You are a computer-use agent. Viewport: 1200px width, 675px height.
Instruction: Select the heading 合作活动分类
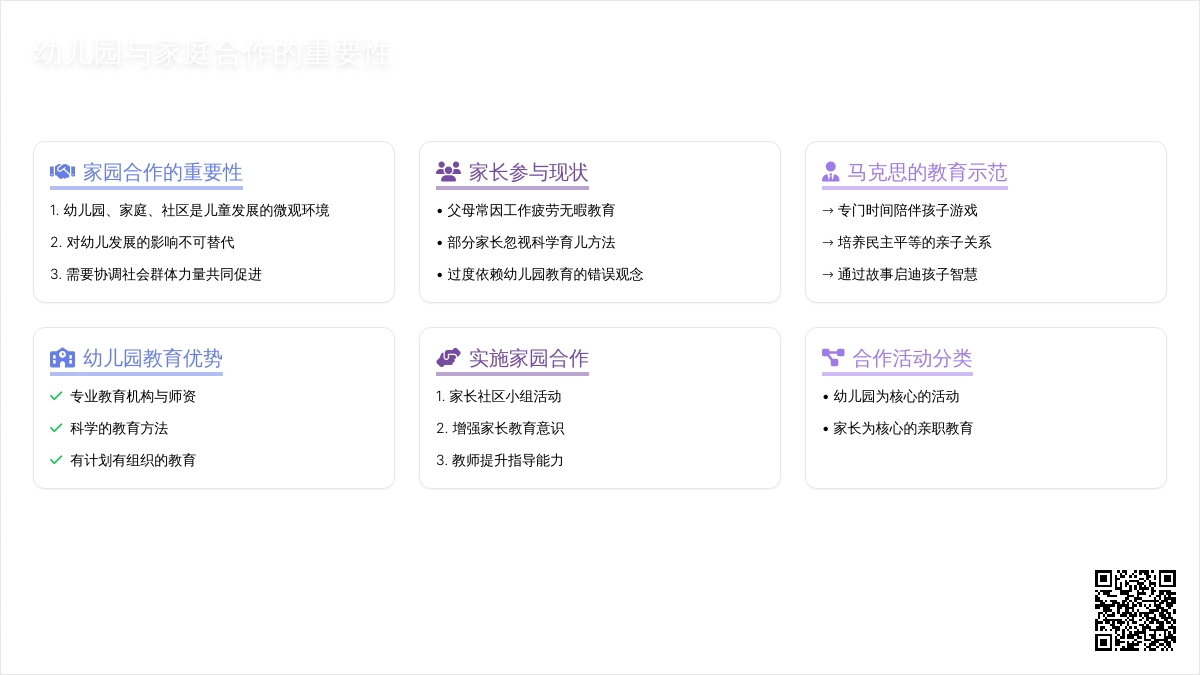[912, 358]
